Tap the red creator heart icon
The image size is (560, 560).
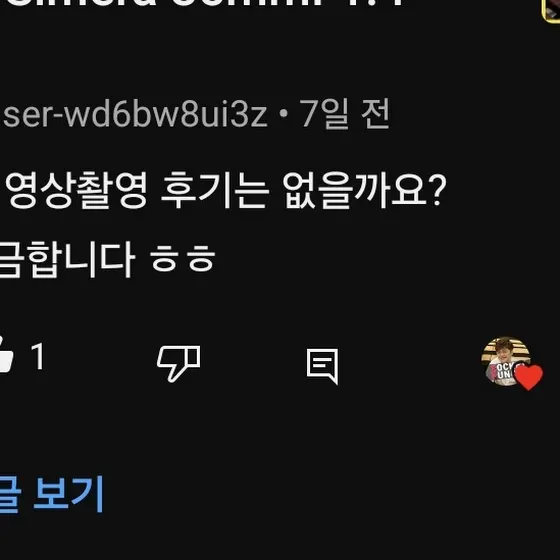(x=529, y=377)
